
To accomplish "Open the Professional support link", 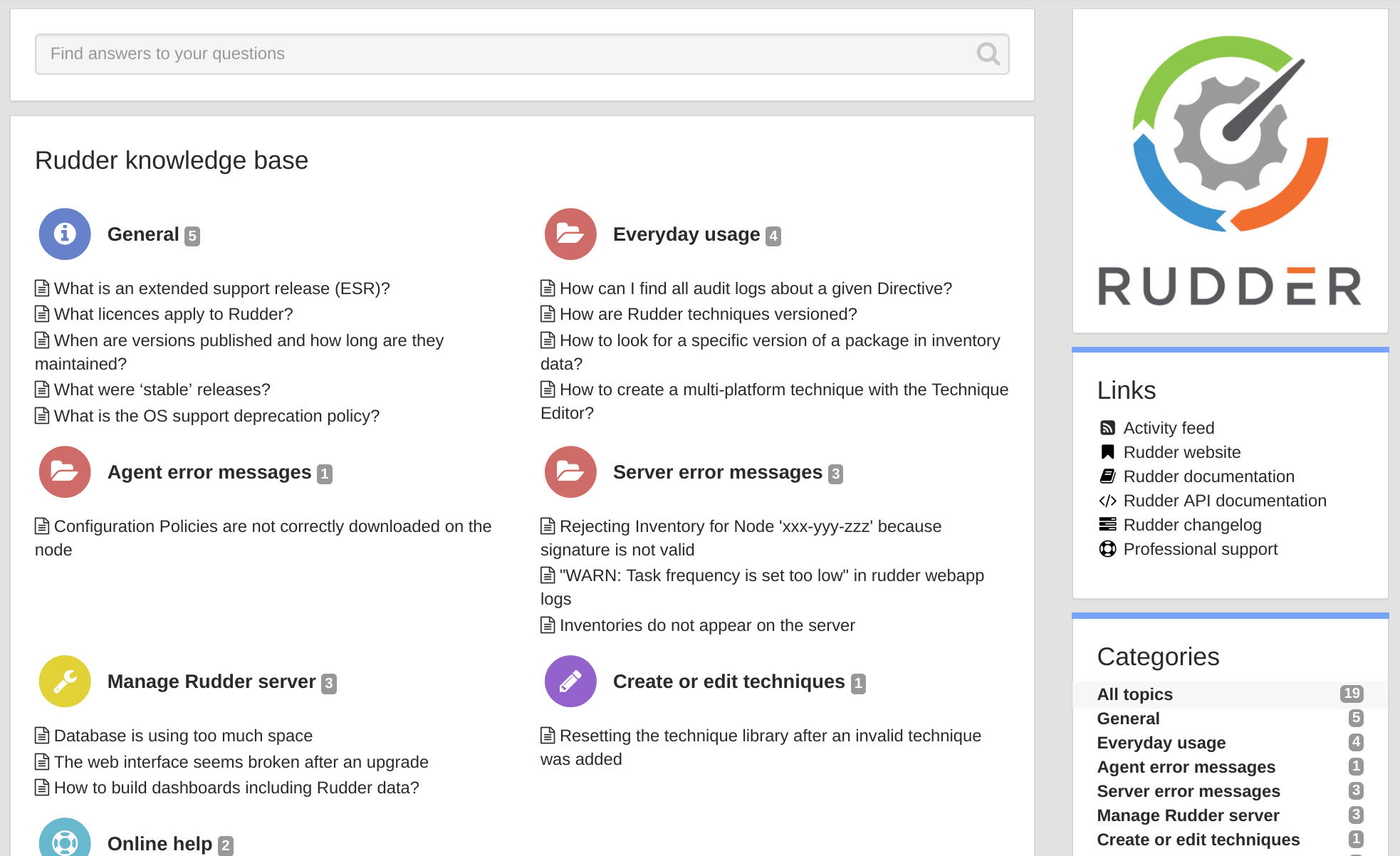I will click(x=1201, y=549).
